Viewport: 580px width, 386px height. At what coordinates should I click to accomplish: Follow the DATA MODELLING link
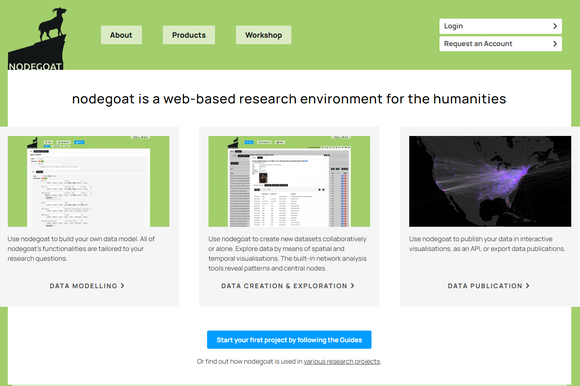click(87, 286)
